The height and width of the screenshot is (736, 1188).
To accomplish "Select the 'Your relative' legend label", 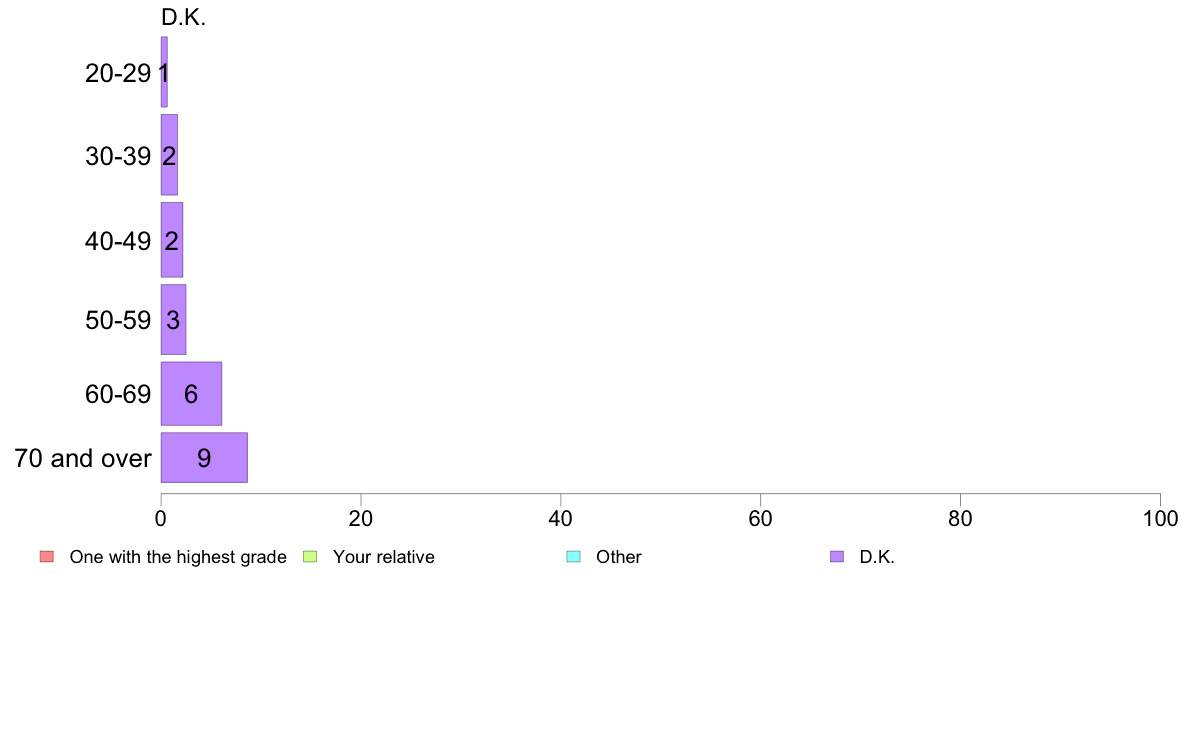I will click(383, 557).
